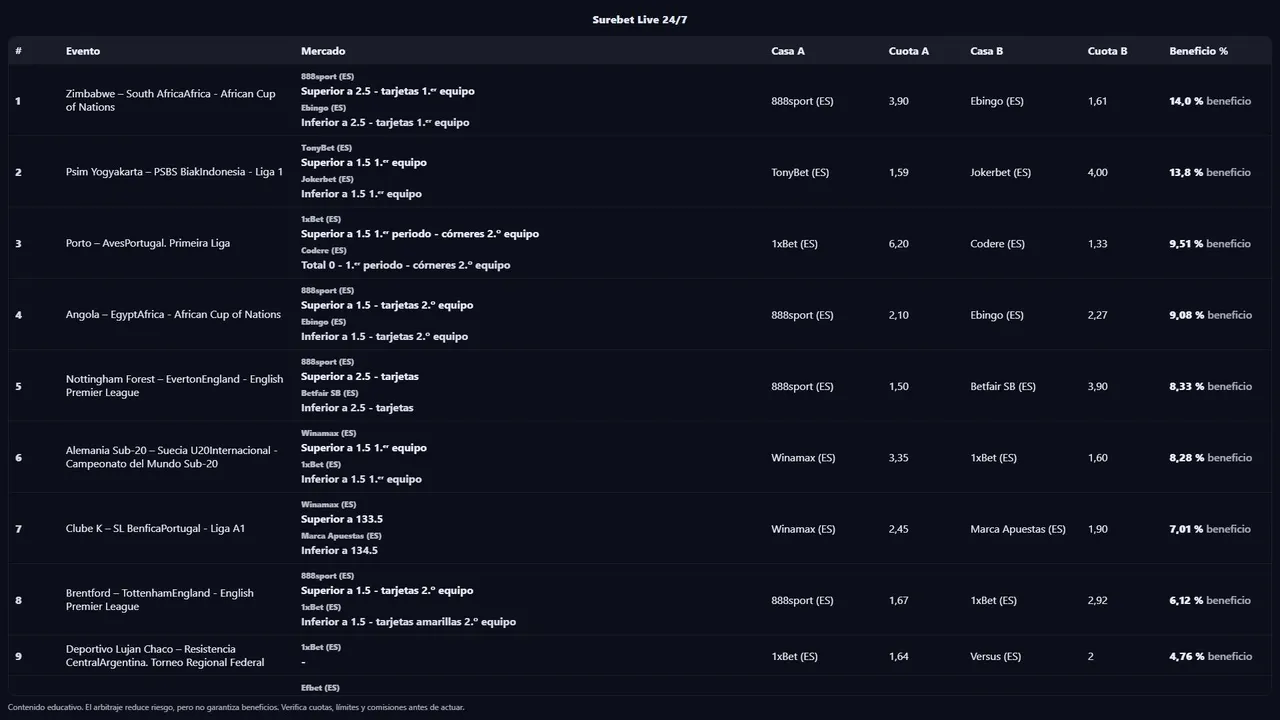Image resolution: width=1280 pixels, height=720 pixels.
Task: Select Marca Apuestas (ES) in Casa B column
Action: click(x=1017, y=529)
